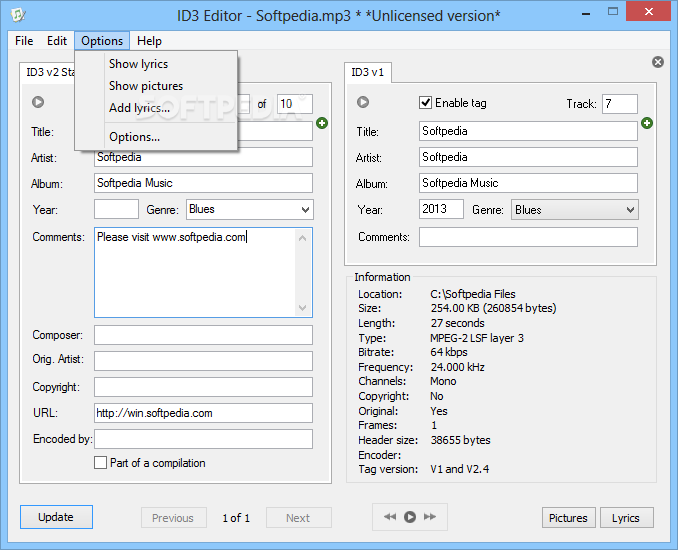Click the Composer field
This screenshot has height=550, width=678.
click(203, 335)
